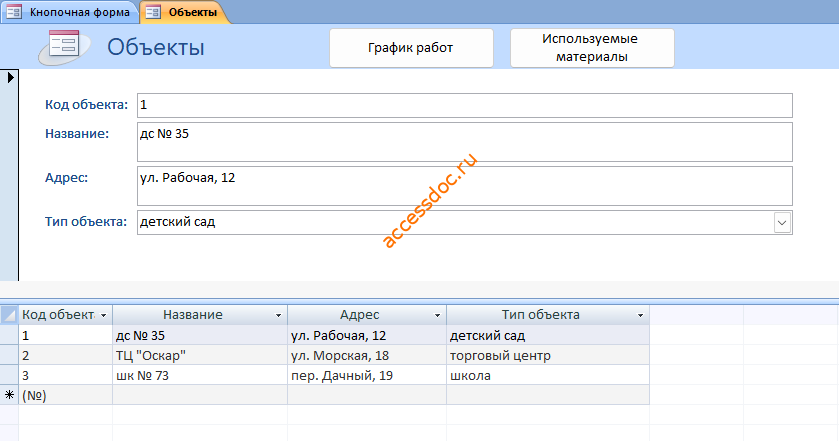Click the Адрес input field

464,186
